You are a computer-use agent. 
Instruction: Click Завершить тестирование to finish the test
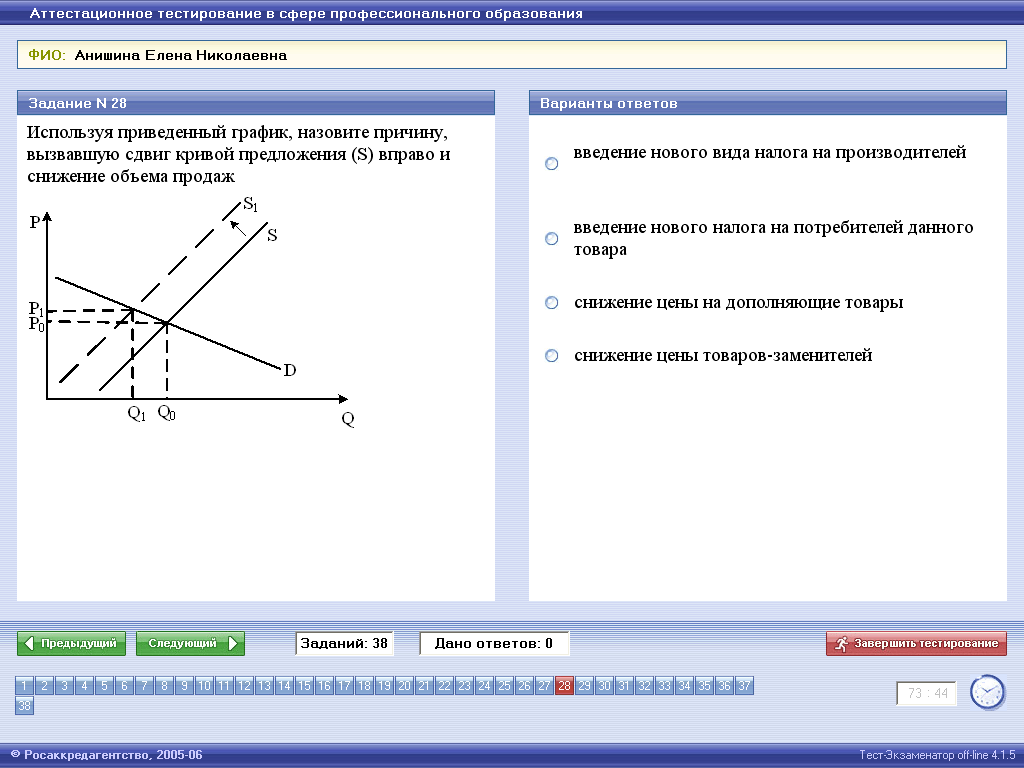916,643
